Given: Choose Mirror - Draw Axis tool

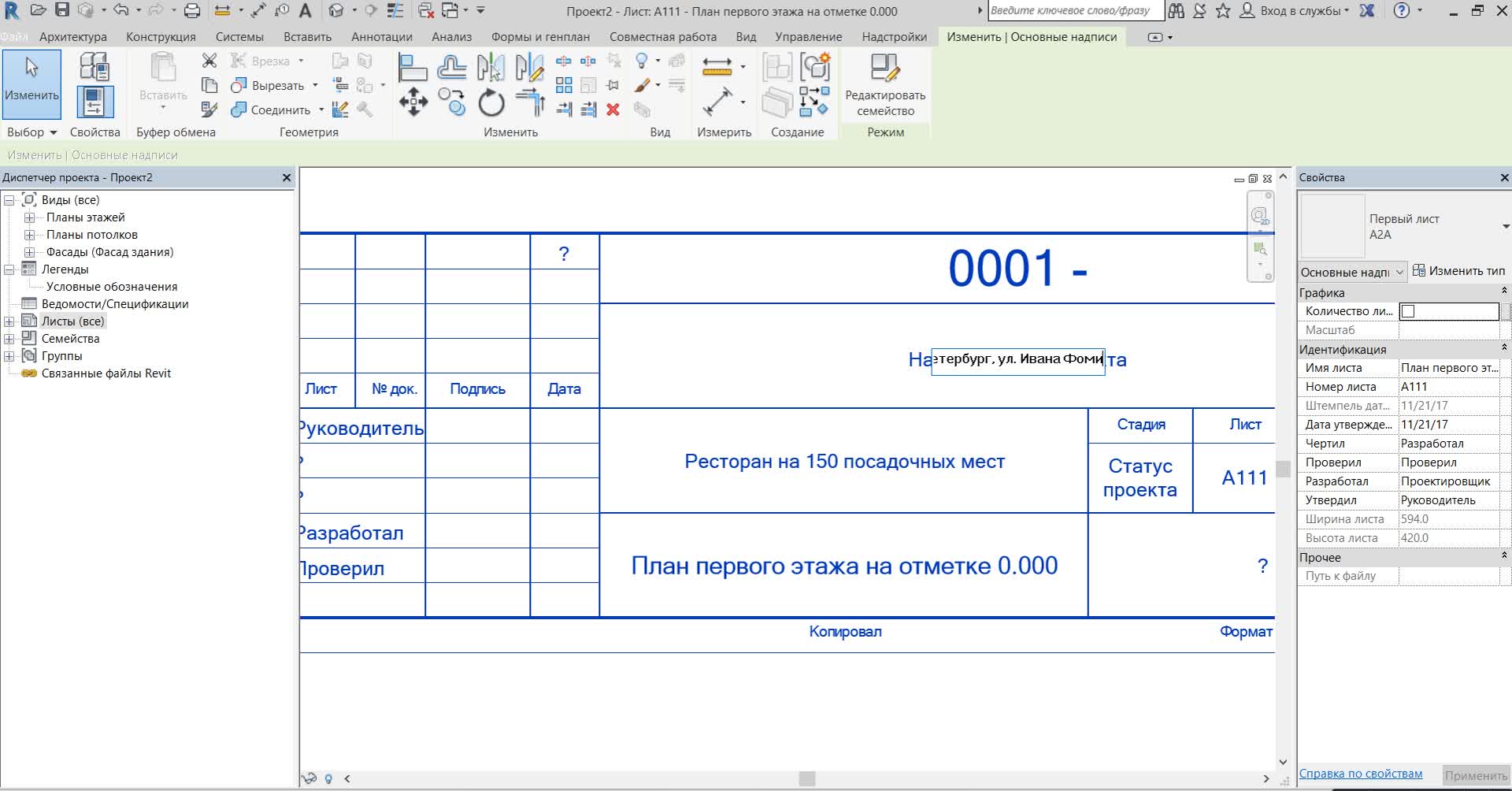Looking at the screenshot, I should tap(529, 68).
